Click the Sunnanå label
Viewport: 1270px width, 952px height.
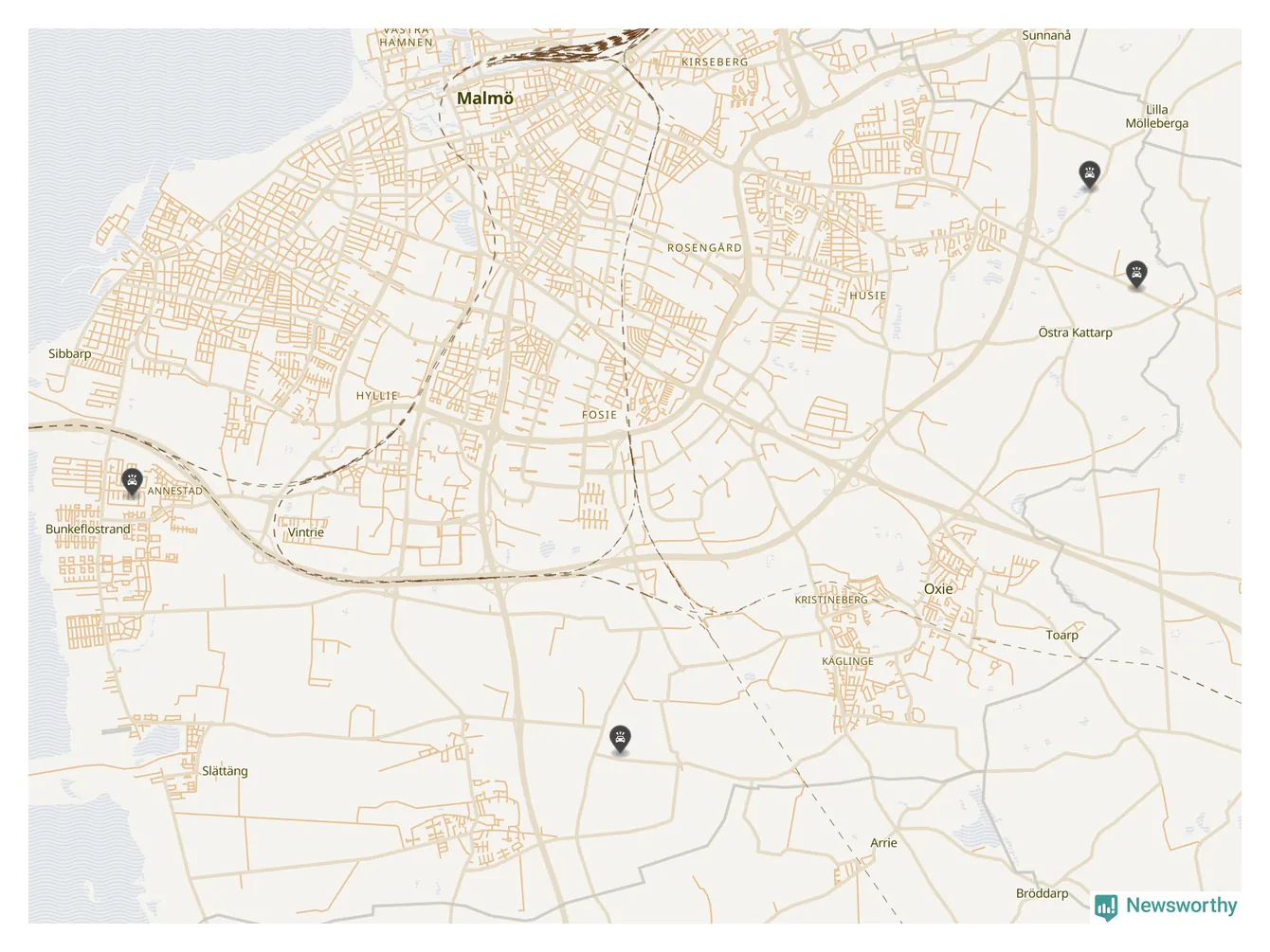pyautogui.click(x=1046, y=36)
